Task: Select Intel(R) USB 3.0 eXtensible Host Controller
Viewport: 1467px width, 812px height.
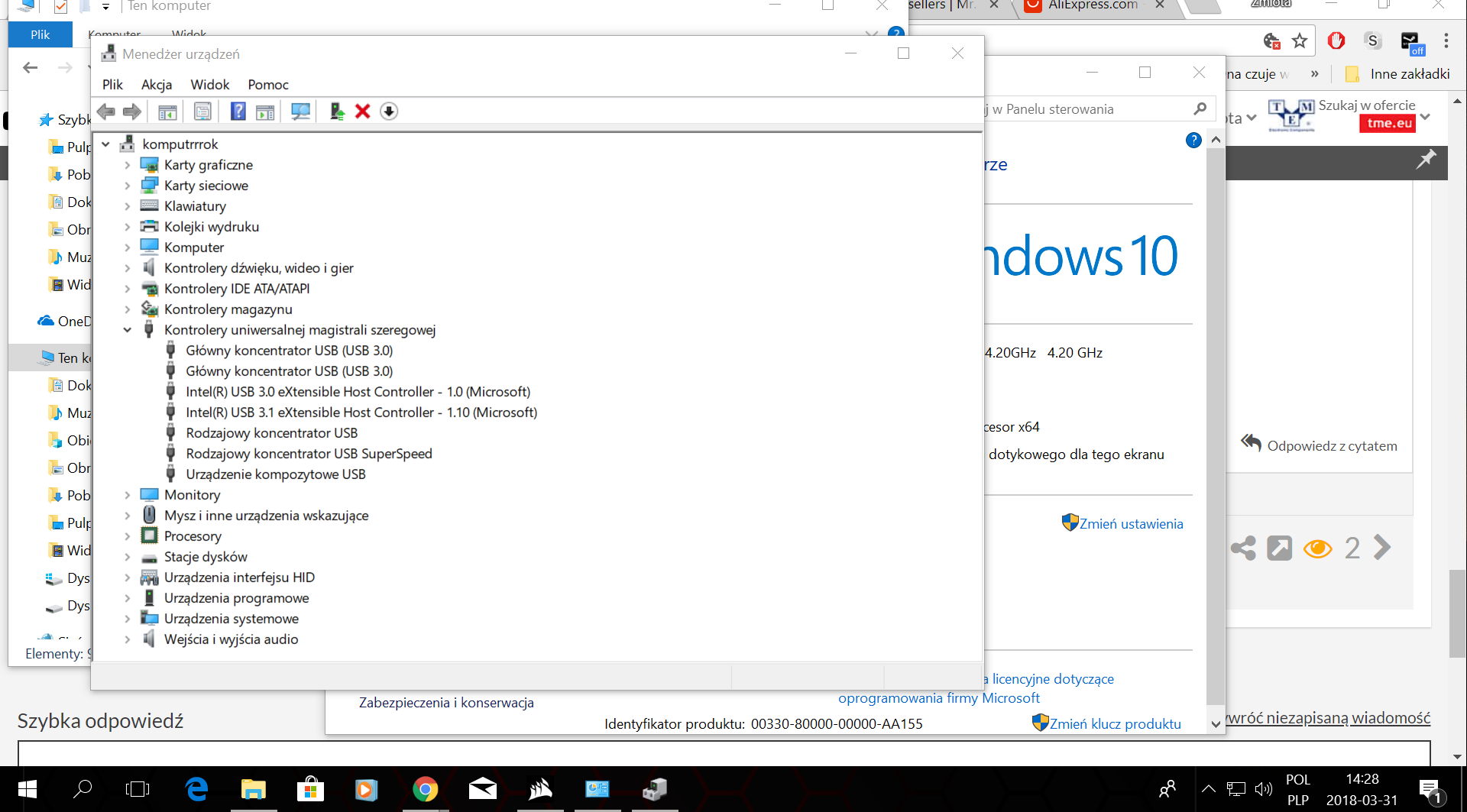Action: coord(358,392)
